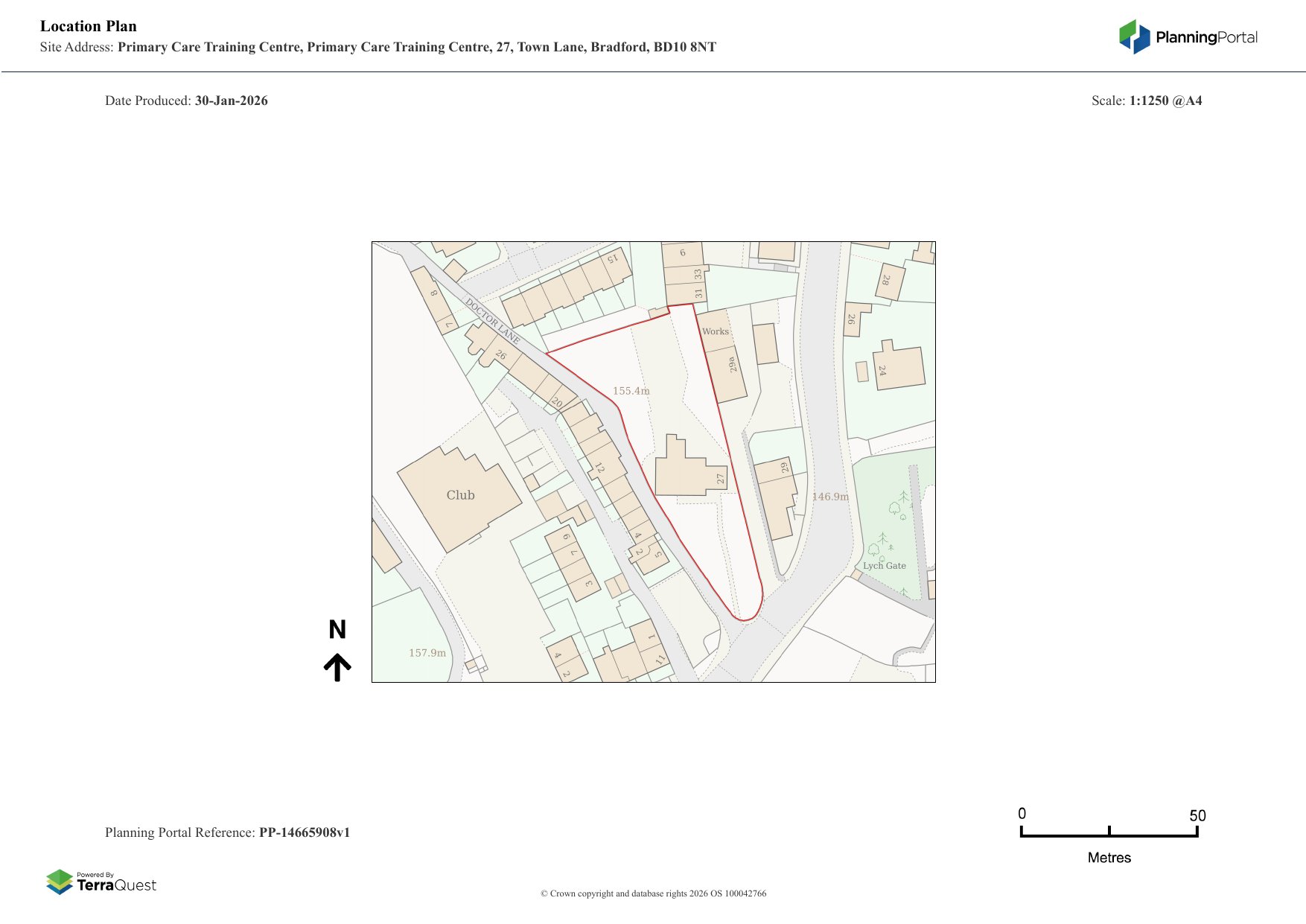
Task: Click the north arrow symbol
Action: pyautogui.click(x=337, y=667)
